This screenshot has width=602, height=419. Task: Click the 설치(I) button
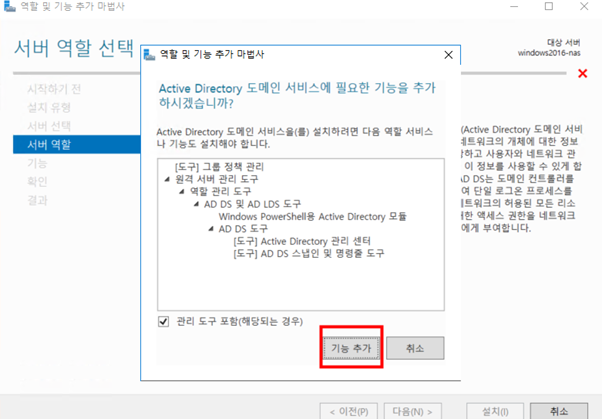pos(495,411)
